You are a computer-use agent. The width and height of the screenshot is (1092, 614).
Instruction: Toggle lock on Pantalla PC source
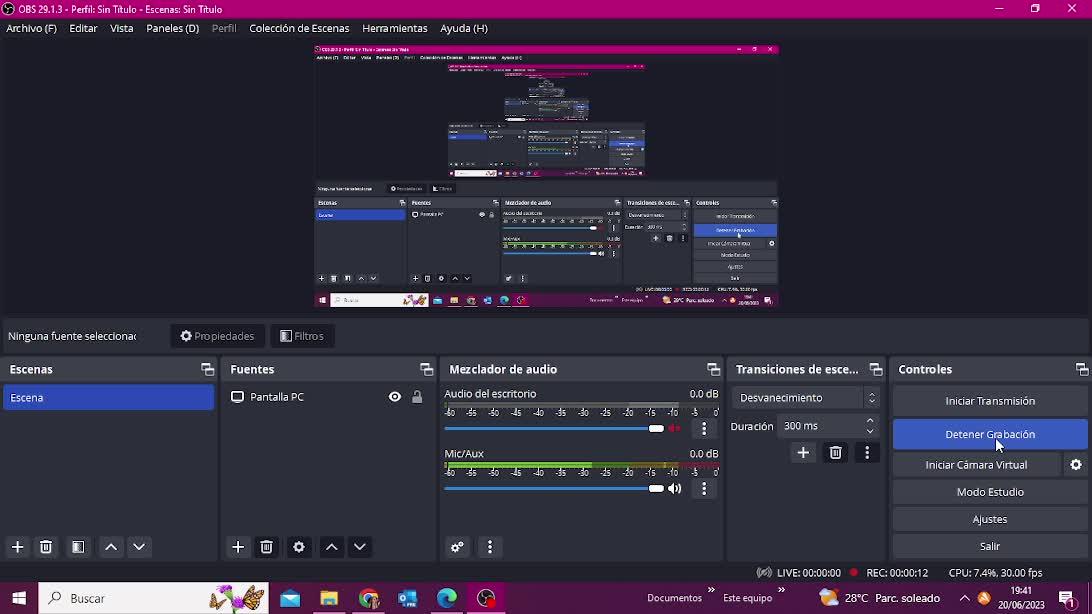point(417,397)
